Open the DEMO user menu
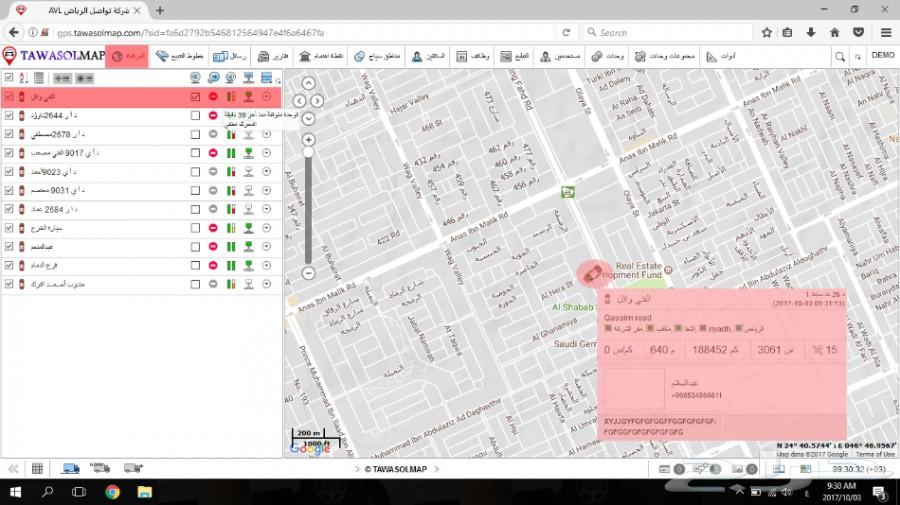Viewport: 900px width, 505px height. tap(883, 55)
